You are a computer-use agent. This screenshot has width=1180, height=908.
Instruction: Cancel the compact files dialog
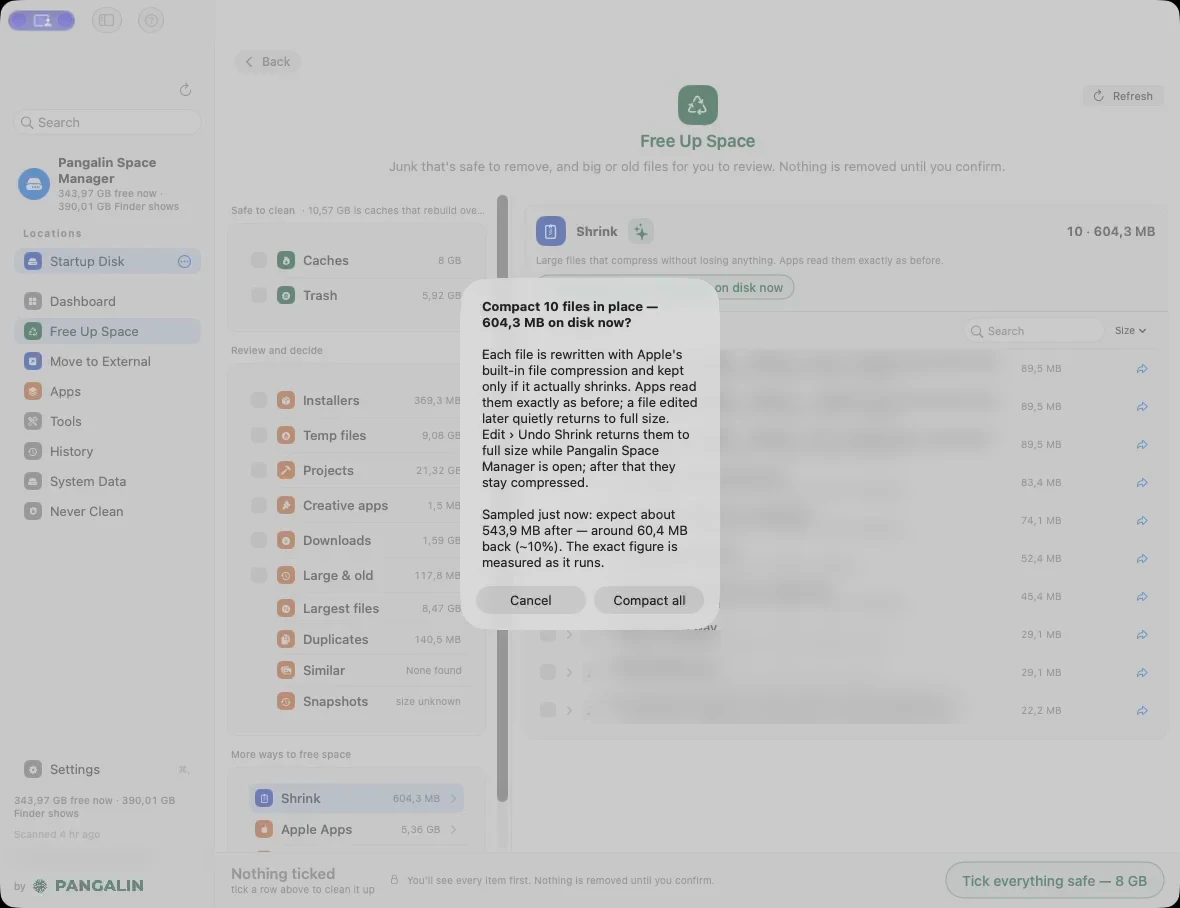coord(531,600)
